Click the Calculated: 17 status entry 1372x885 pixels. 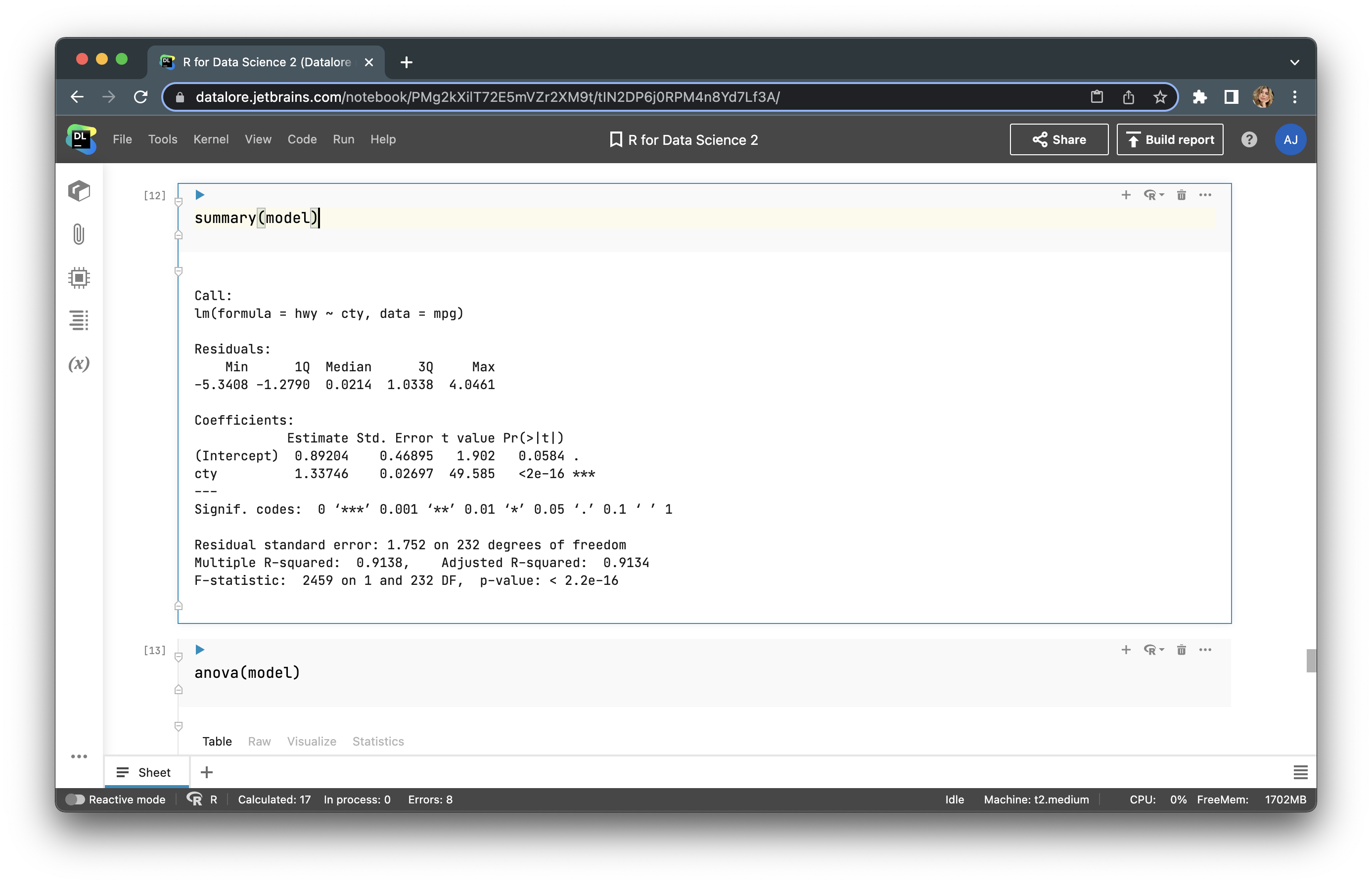[x=274, y=799]
